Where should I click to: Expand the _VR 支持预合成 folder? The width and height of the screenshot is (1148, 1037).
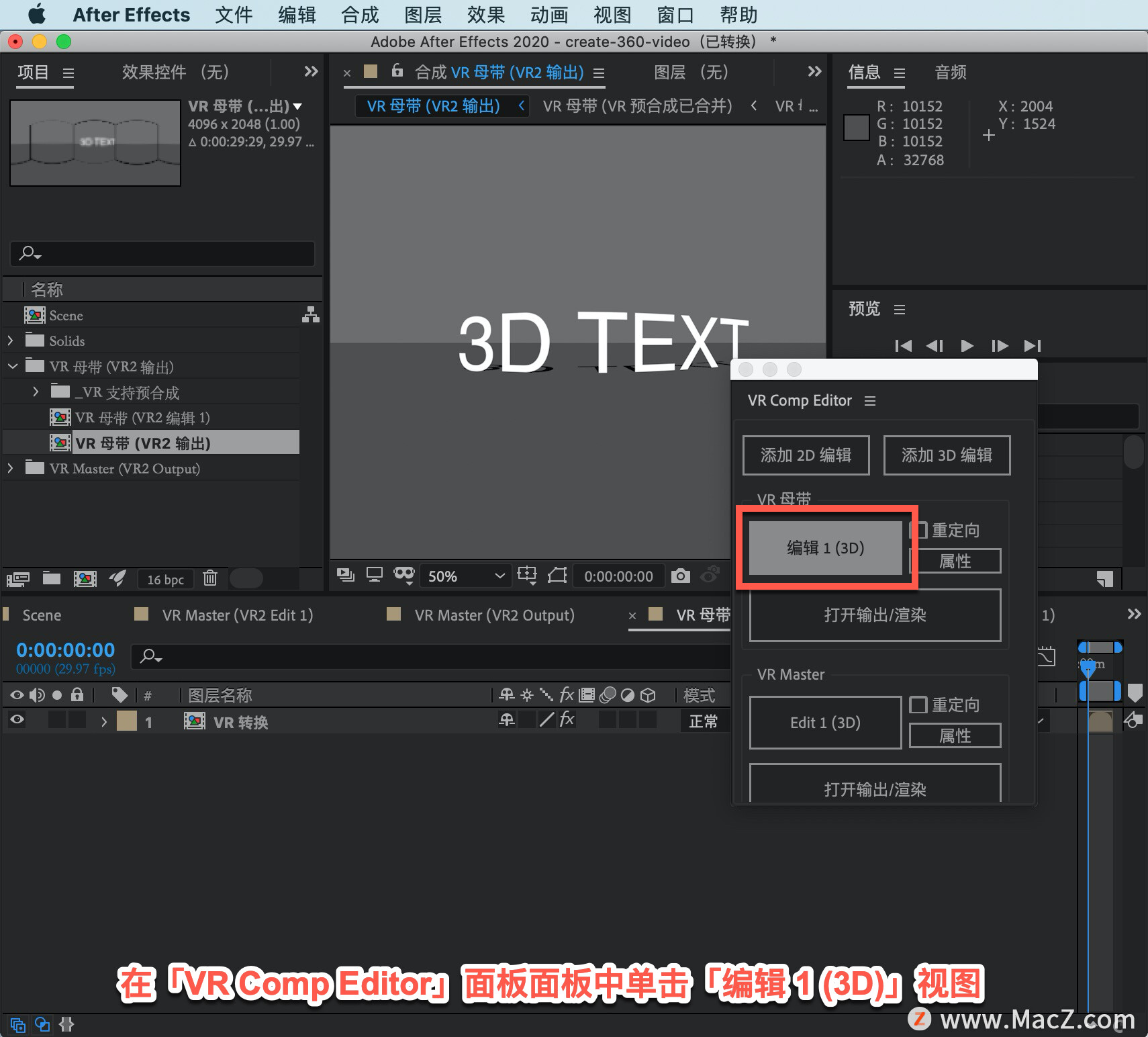[36, 392]
